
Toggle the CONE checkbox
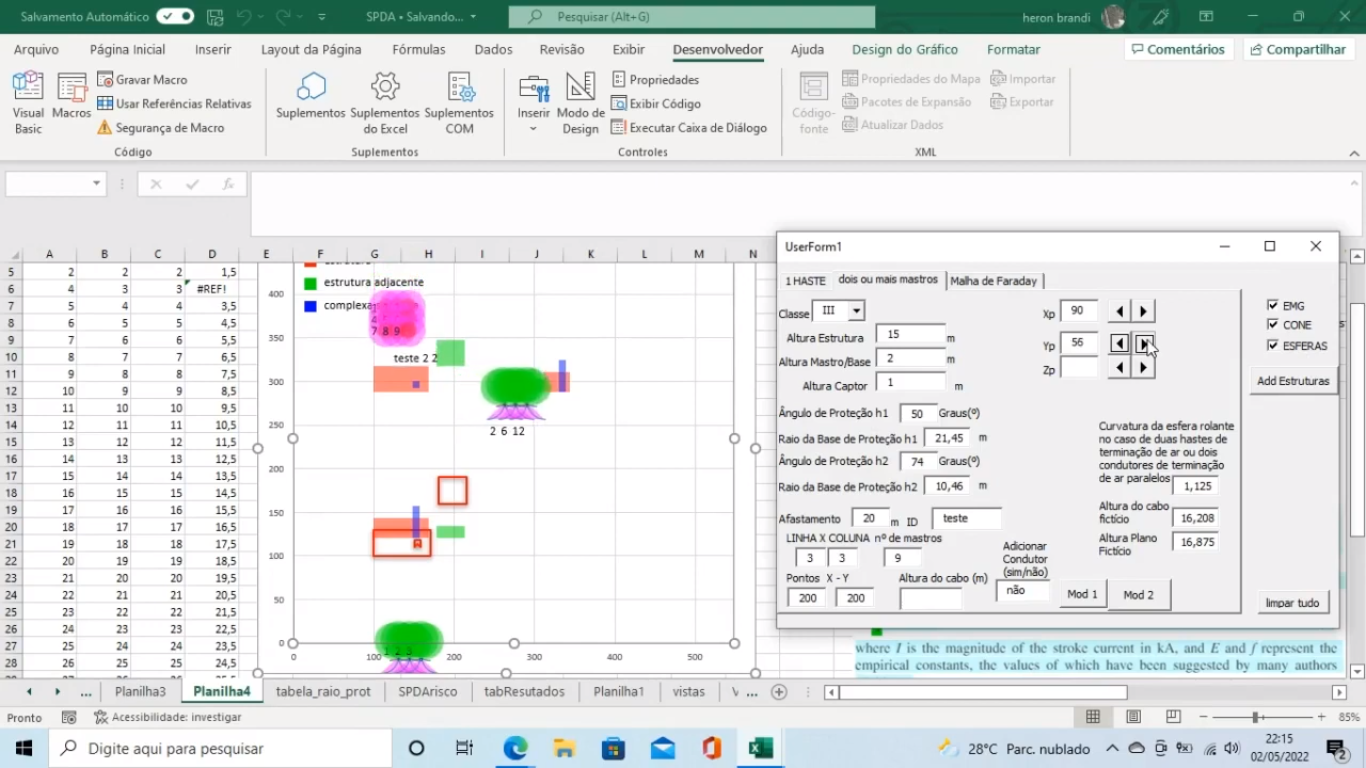(x=1273, y=325)
